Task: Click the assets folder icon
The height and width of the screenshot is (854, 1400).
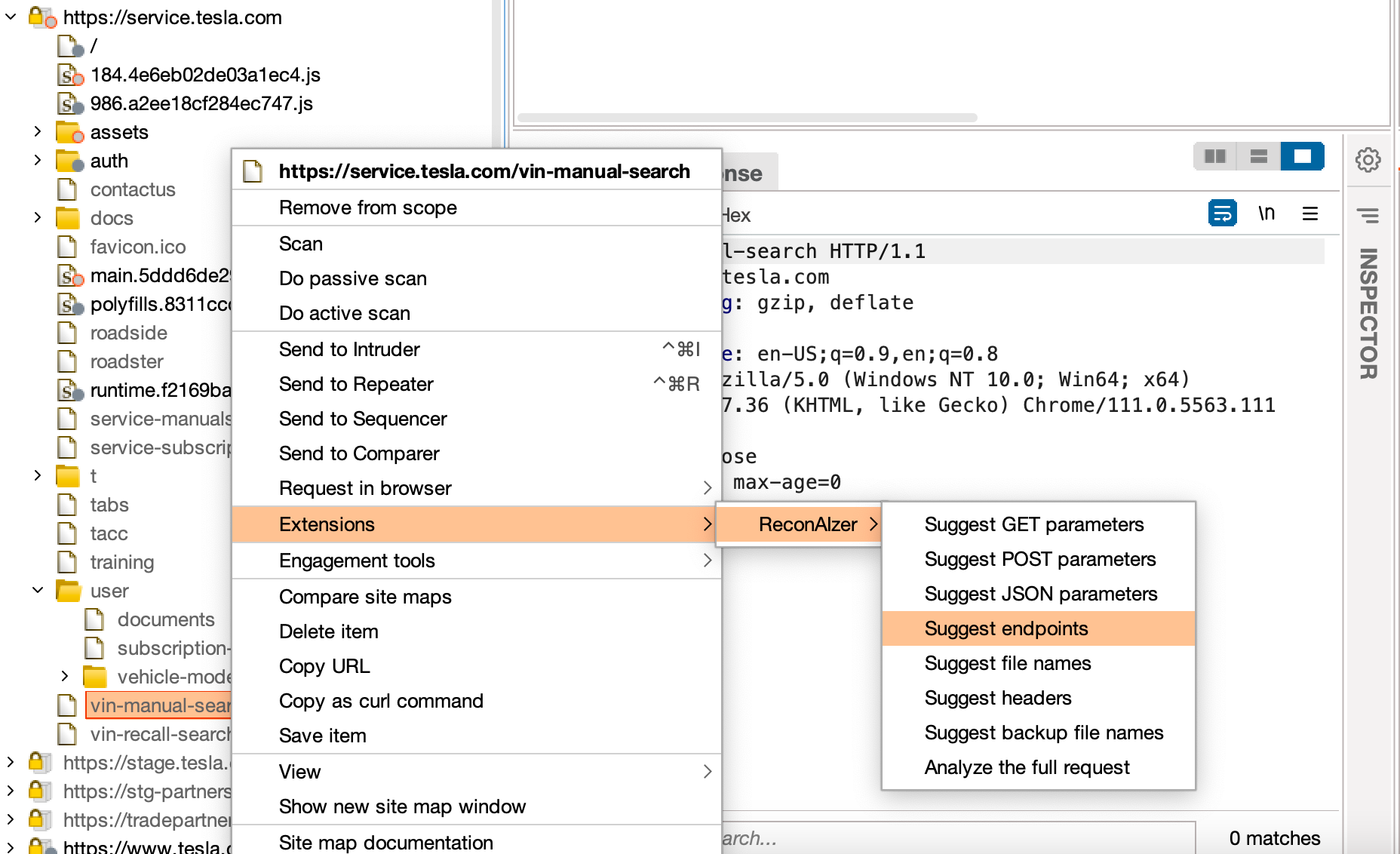Action: pyautogui.click(x=69, y=133)
